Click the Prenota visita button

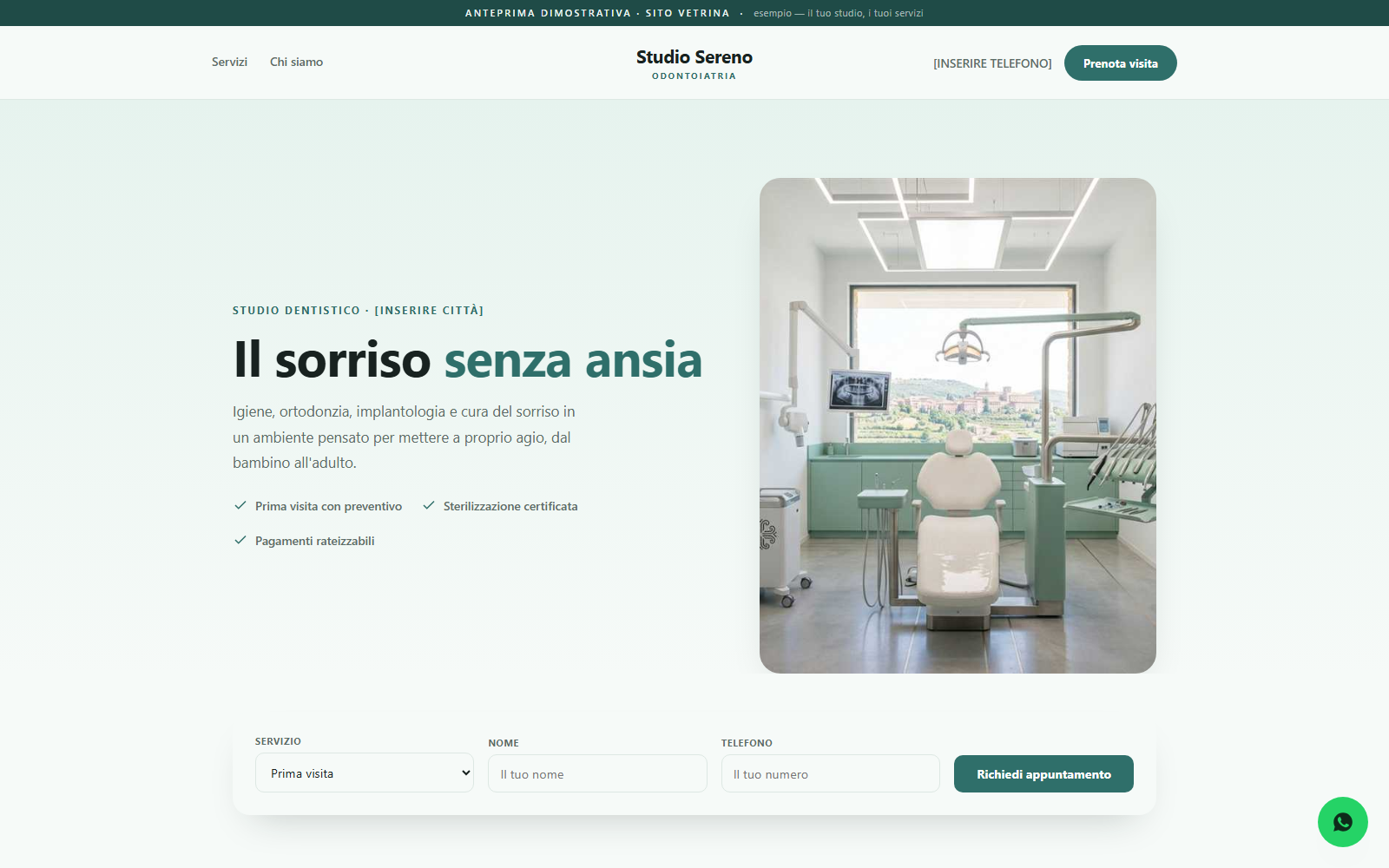coord(1121,63)
